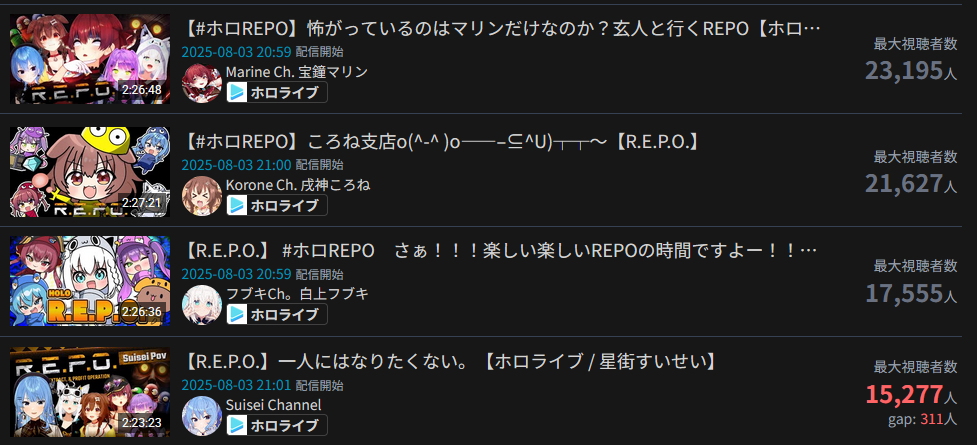Open Fubuki's HOLO R.E.P.O. thumbnail
This screenshot has height=445, width=977.
(90, 280)
